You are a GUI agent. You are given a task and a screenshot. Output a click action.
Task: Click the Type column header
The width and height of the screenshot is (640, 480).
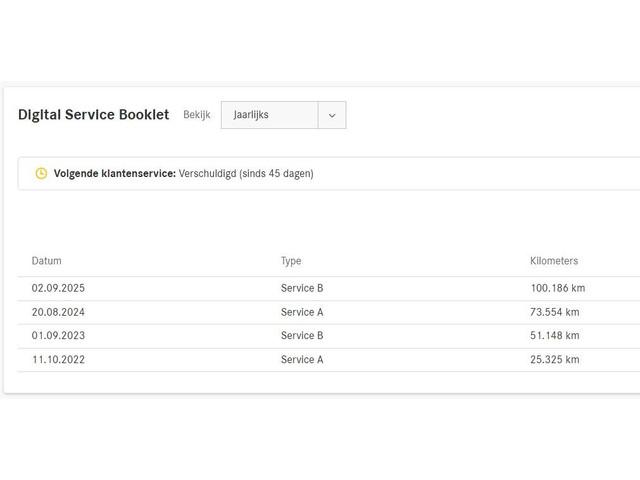pyautogui.click(x=291, y=261)
